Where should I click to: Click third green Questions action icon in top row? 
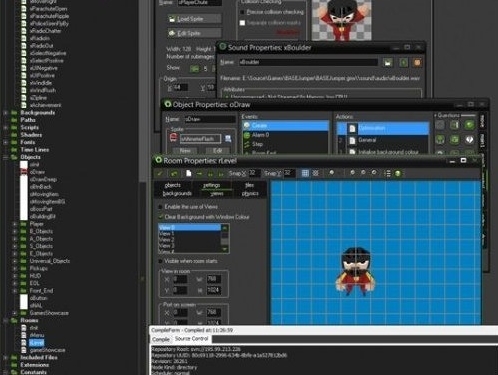coord(469,125)
